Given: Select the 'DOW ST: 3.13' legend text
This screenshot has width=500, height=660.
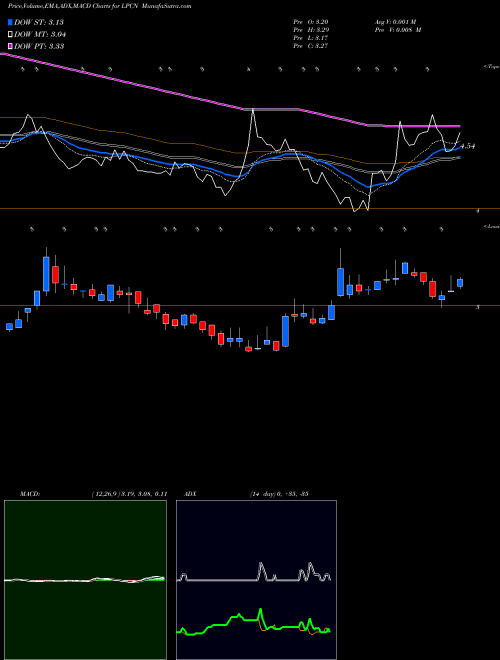Looking at the screenshot, I should (39, 23).
